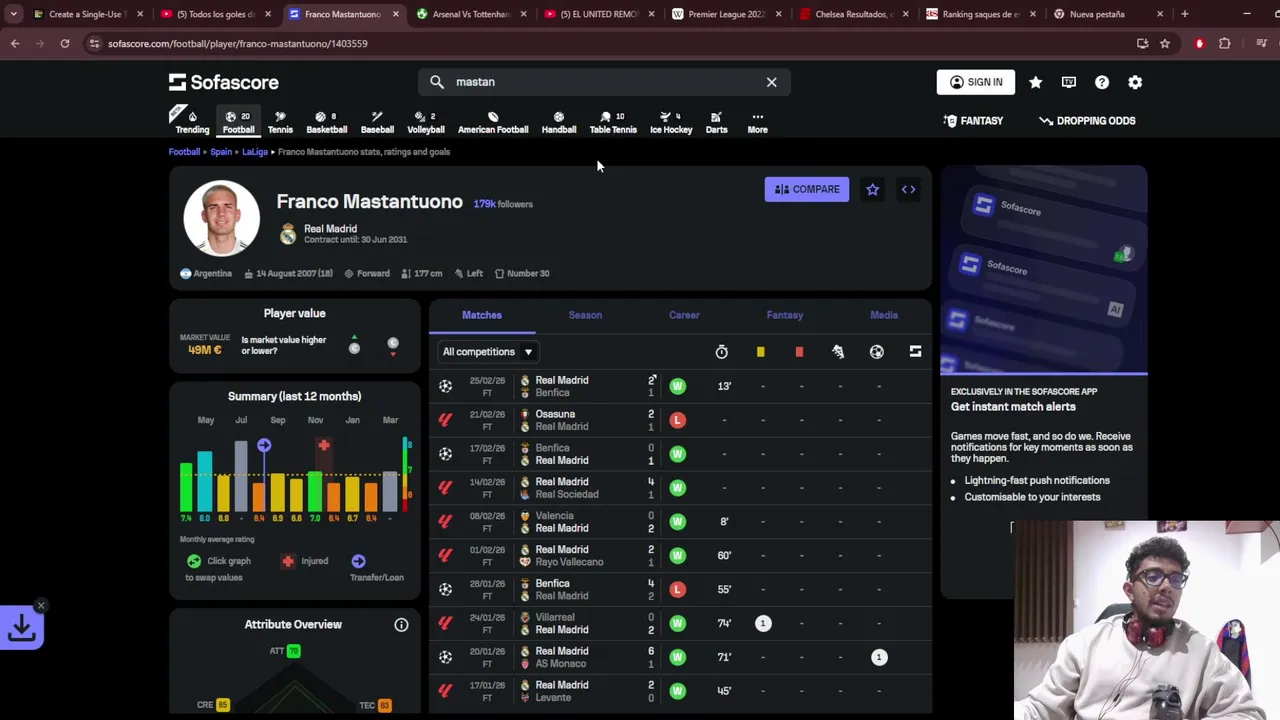1280x720 pixels.
Task: Click Franco Mastantuono profile photo
Action: click(221, 218)
